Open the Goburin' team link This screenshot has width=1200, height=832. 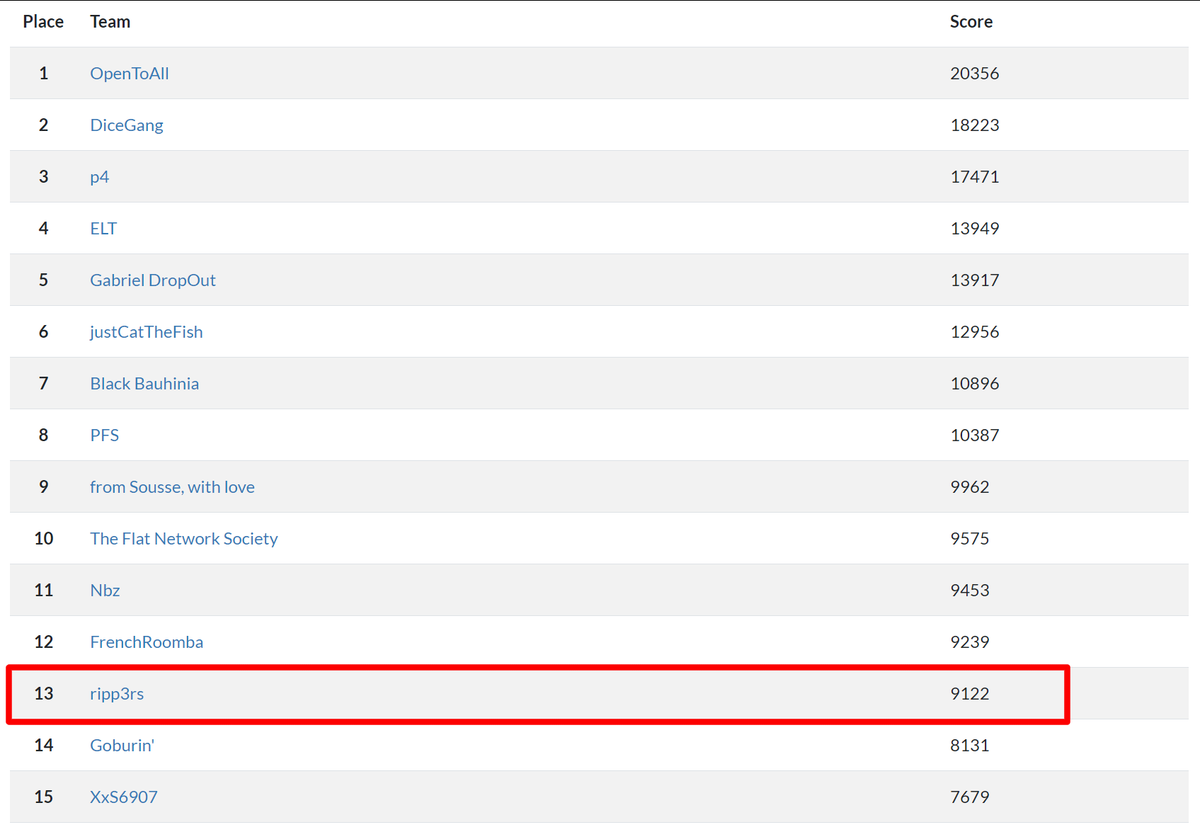point(122,745)
